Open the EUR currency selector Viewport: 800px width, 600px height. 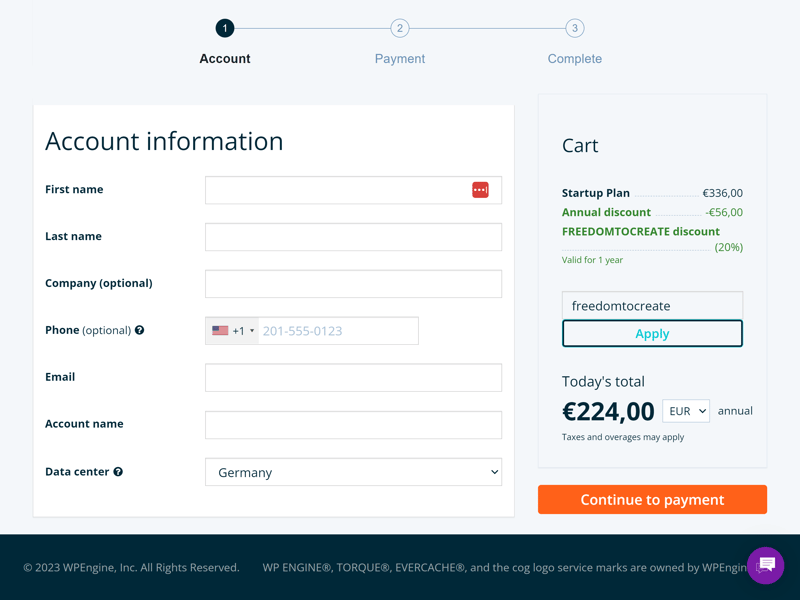686,411
